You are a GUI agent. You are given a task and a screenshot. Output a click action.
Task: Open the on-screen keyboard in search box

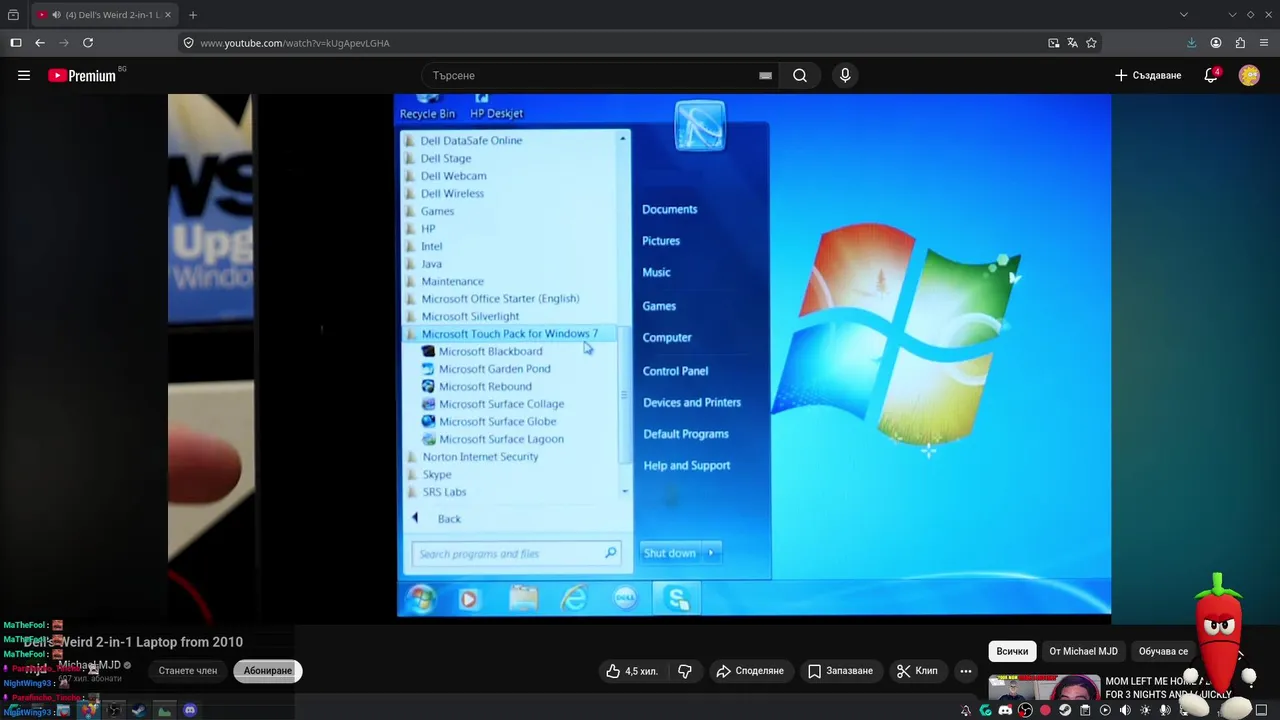765,75
